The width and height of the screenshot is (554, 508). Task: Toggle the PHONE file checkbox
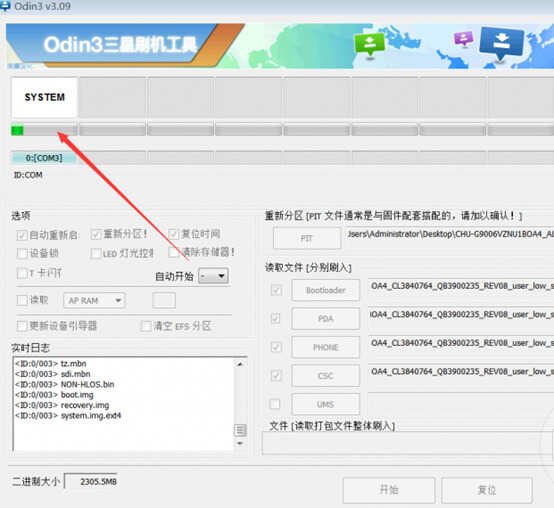click(276, 347)
